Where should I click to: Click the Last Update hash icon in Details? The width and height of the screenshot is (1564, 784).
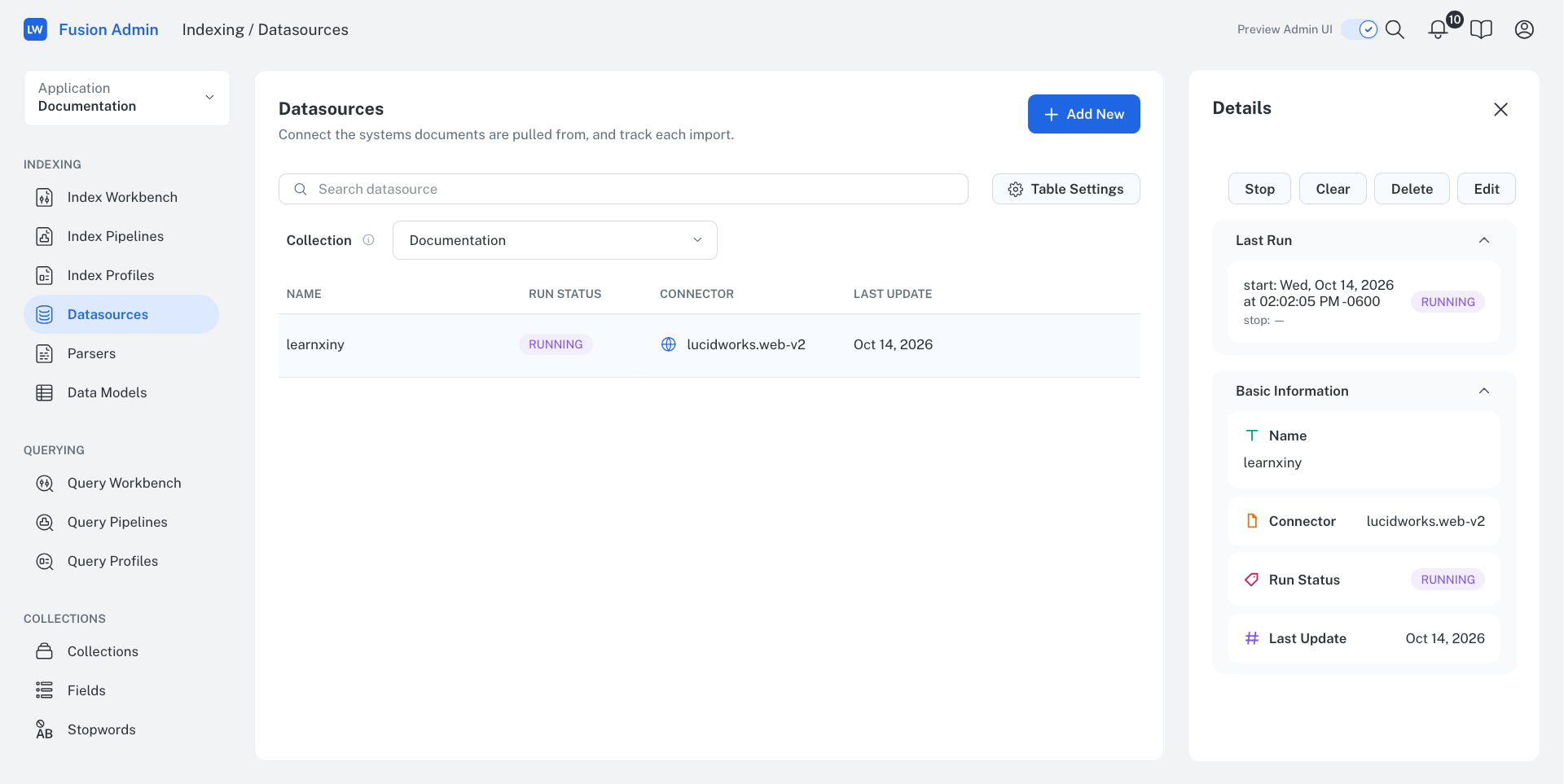tap(1252, 638)
